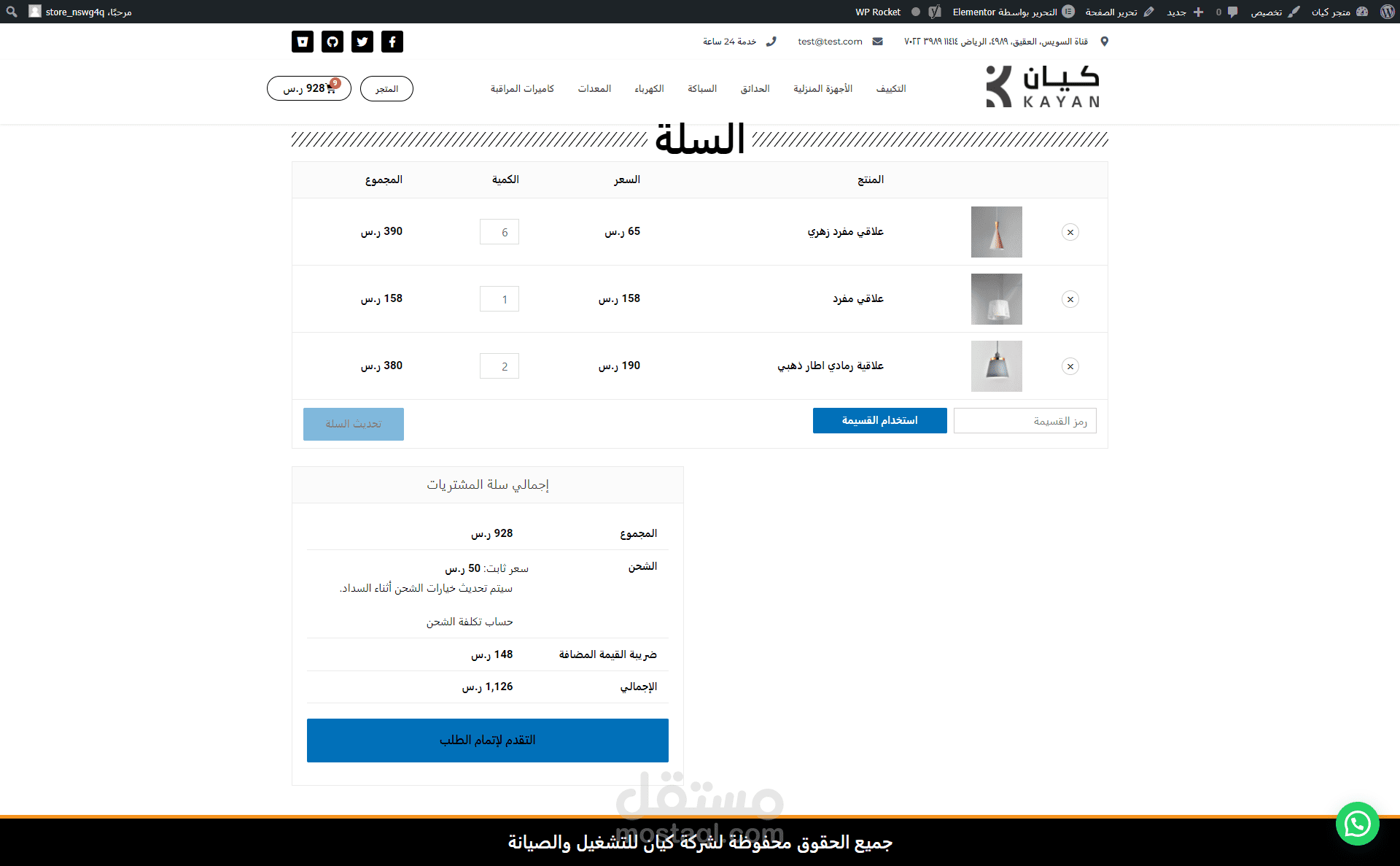Screen dimensions: 1400x866
Task: Click the cart total 928 button
Action: click(x=309, y=88)
